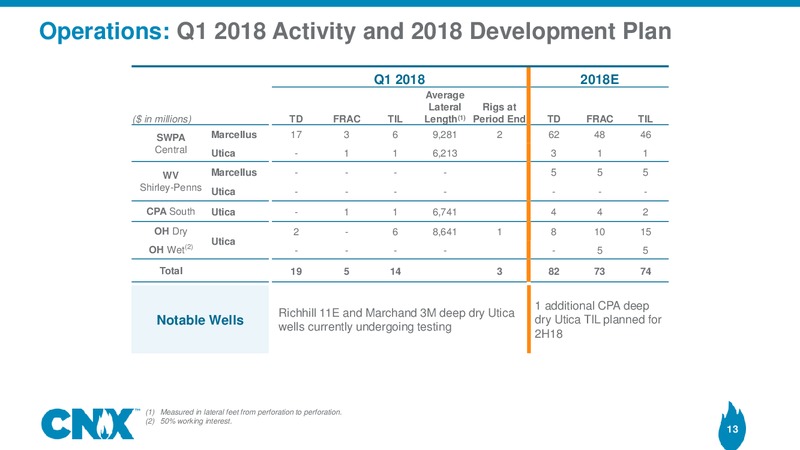
Task: Click the 'Notable Wells' box
Action: [x=200, y=319]
